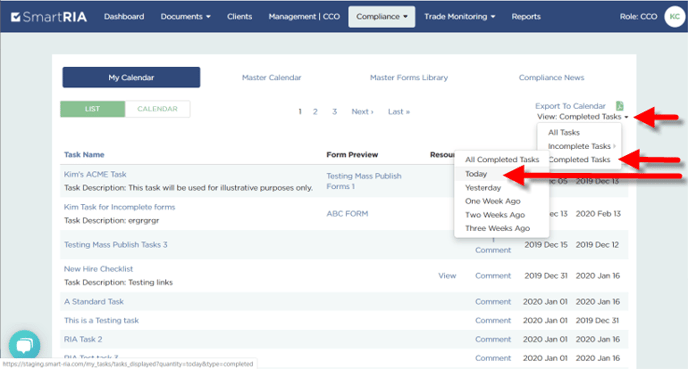The image size is (688, 369).
Task: Open the KC user avatar
Action: (674, 17)
